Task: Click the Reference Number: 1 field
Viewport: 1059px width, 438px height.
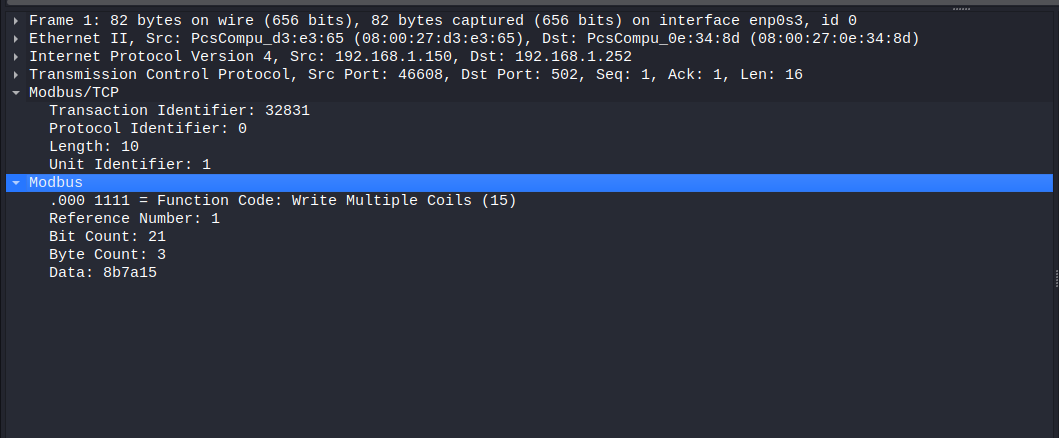Action: click(x=133, y=218)
